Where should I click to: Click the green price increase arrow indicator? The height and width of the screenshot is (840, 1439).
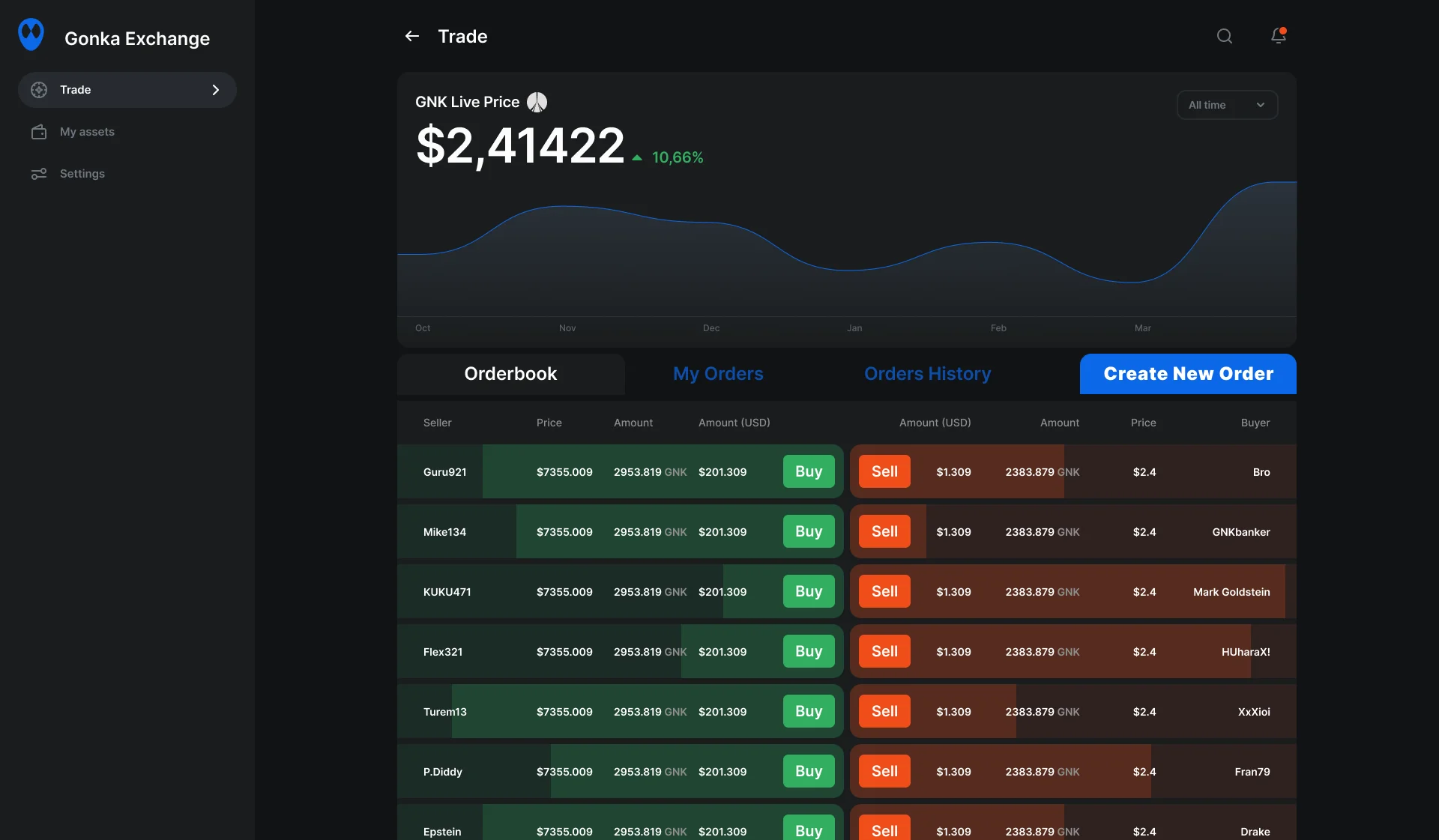click(636, 157)
